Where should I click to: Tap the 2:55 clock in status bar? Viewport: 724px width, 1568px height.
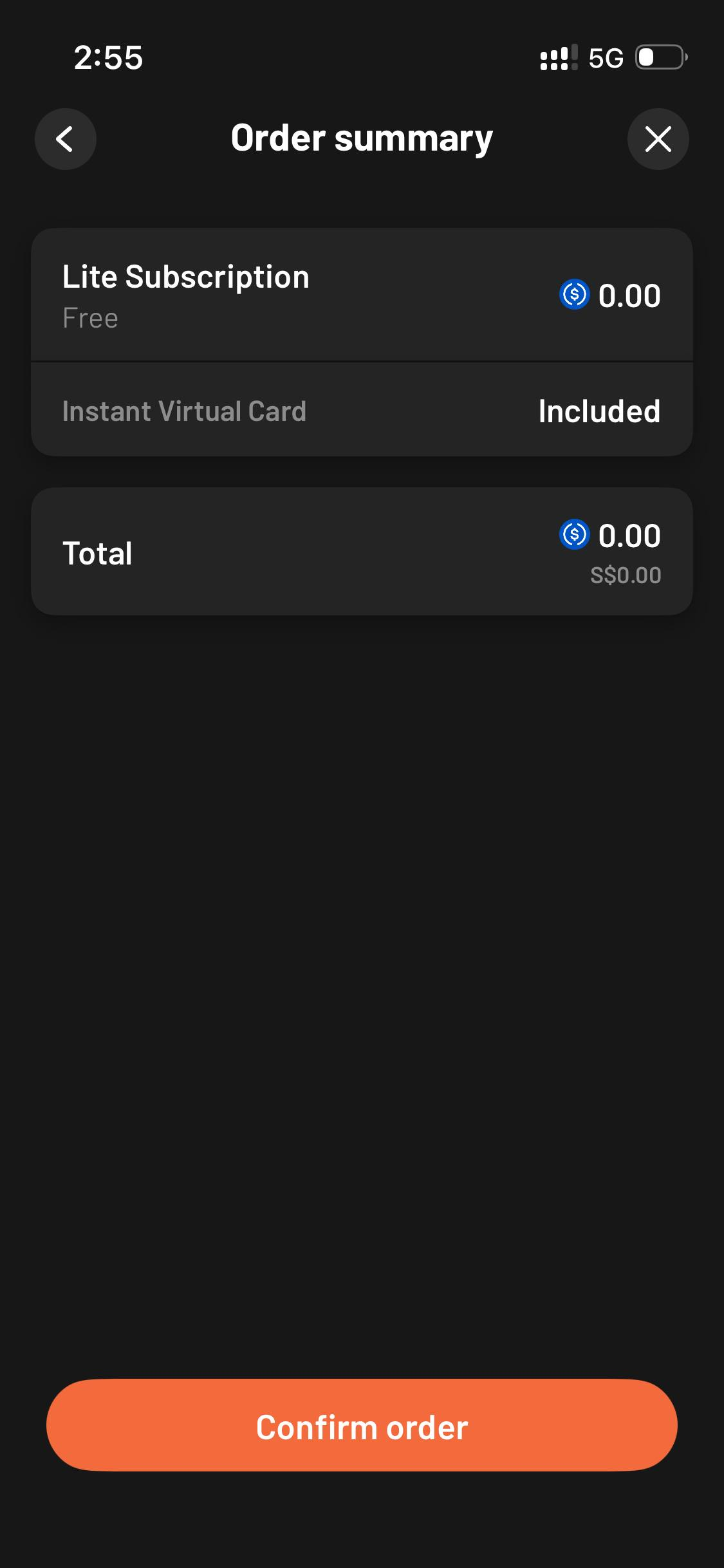point(108,58)
